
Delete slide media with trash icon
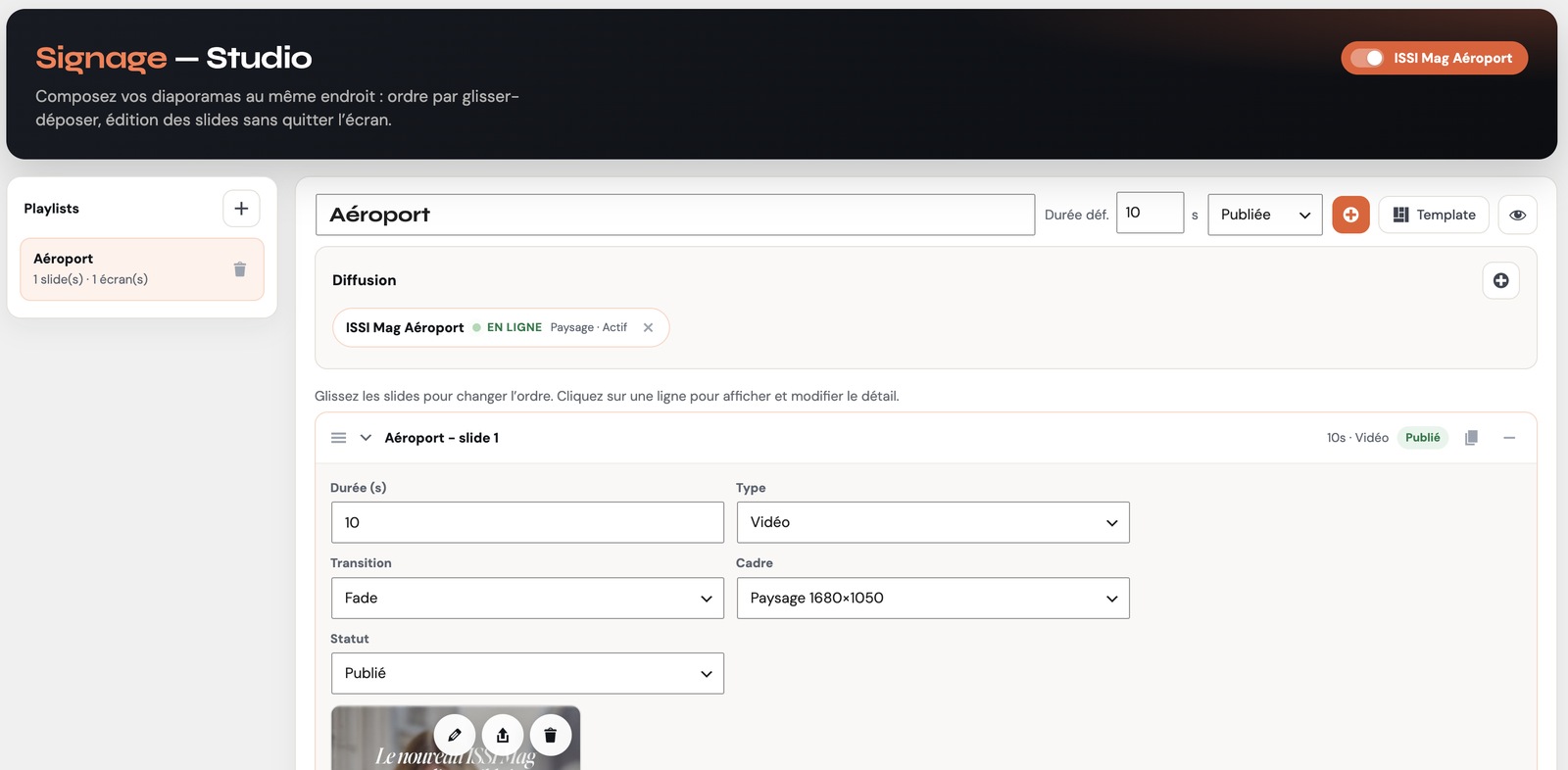click(551, 735)
